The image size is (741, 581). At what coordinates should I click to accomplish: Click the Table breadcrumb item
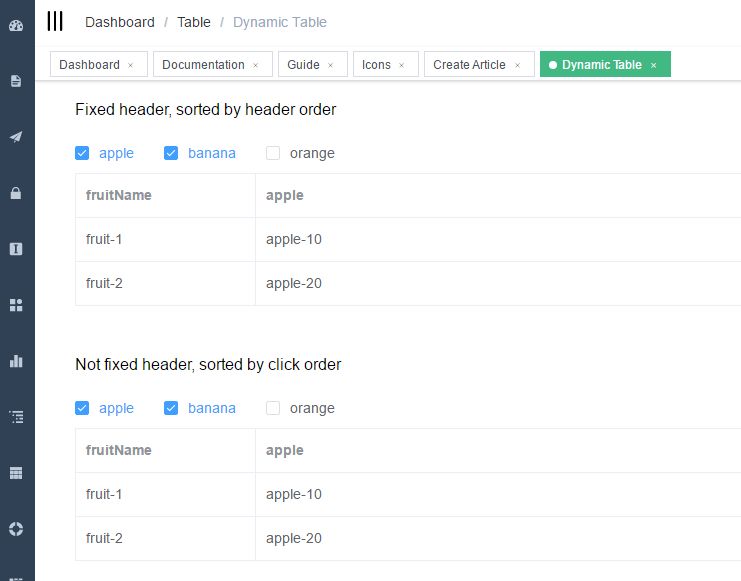point(194,22)
